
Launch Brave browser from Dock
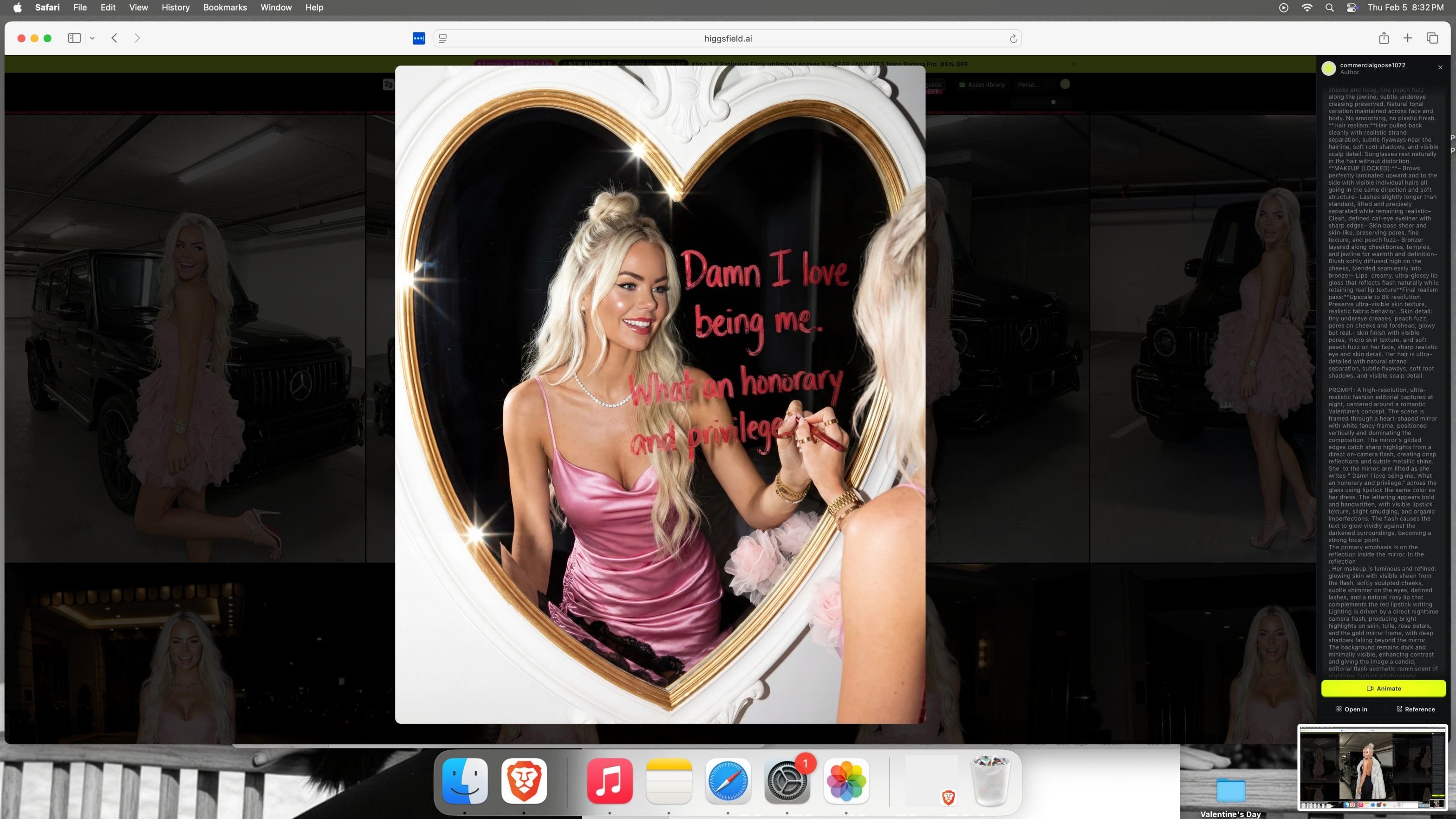coord(523,780)
